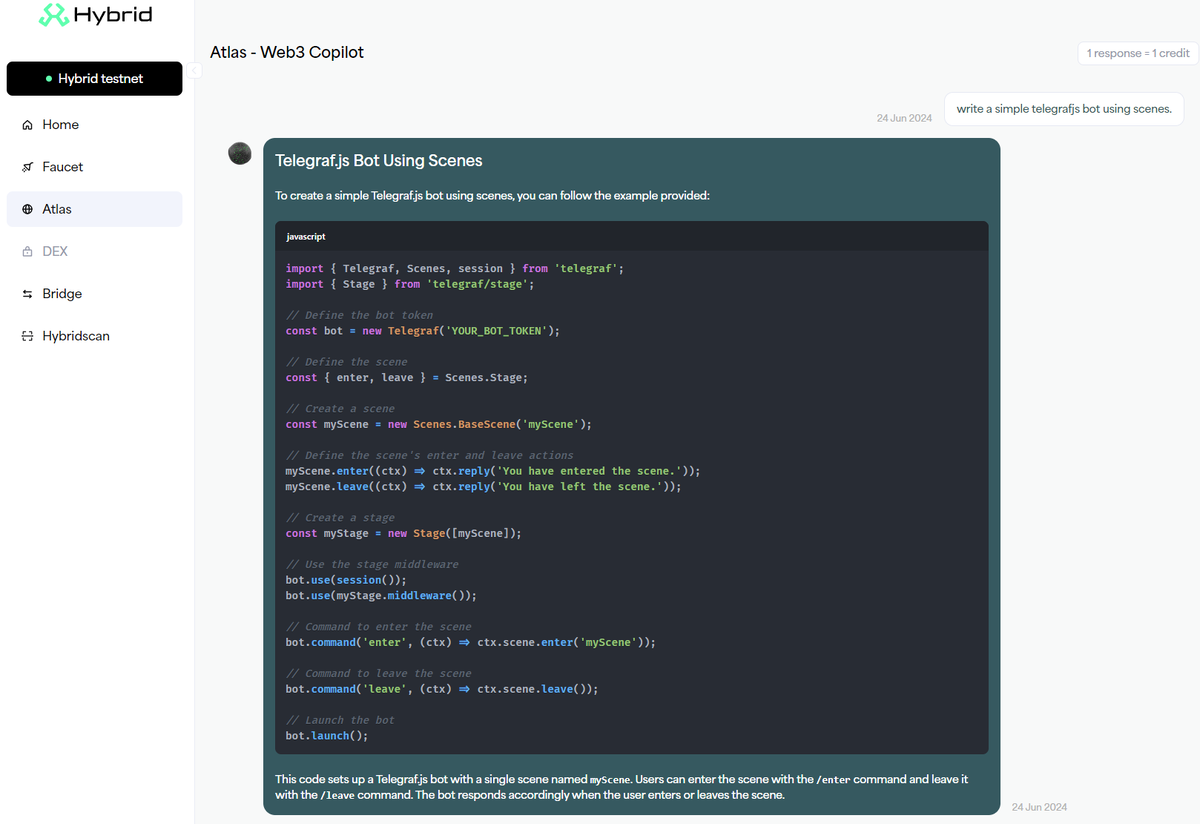Viewport: 1200px width, 824px height.
Task: Click the Hybrid logo icon
Action: 54,15
